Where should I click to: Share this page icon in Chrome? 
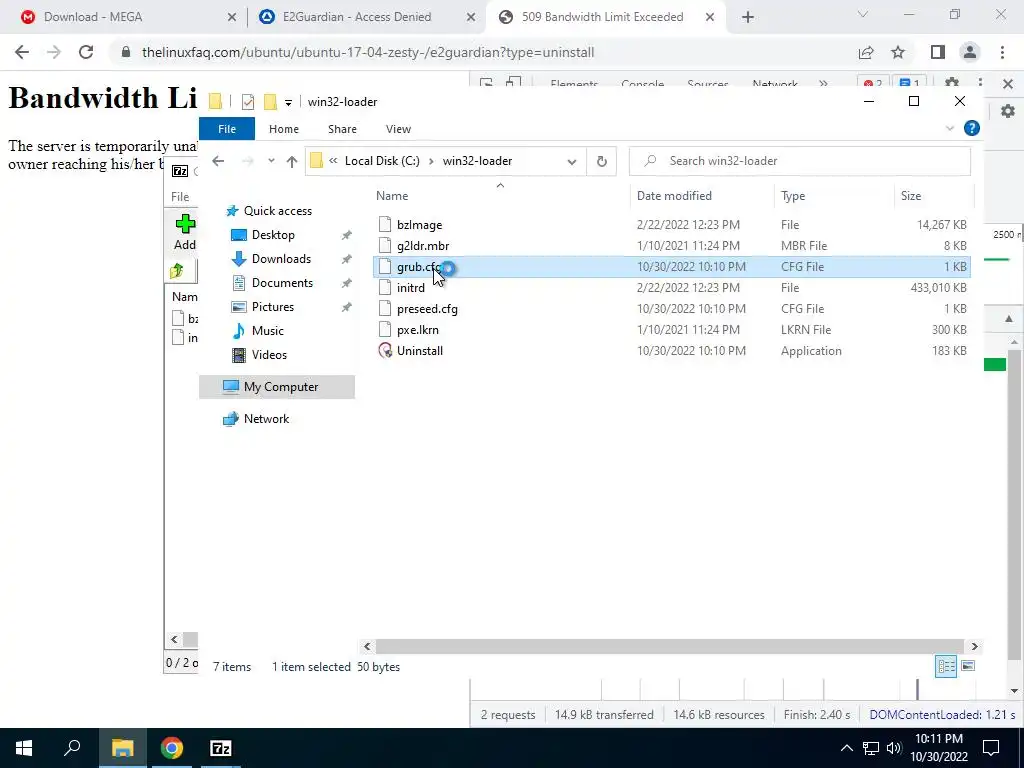pos(866,52)
